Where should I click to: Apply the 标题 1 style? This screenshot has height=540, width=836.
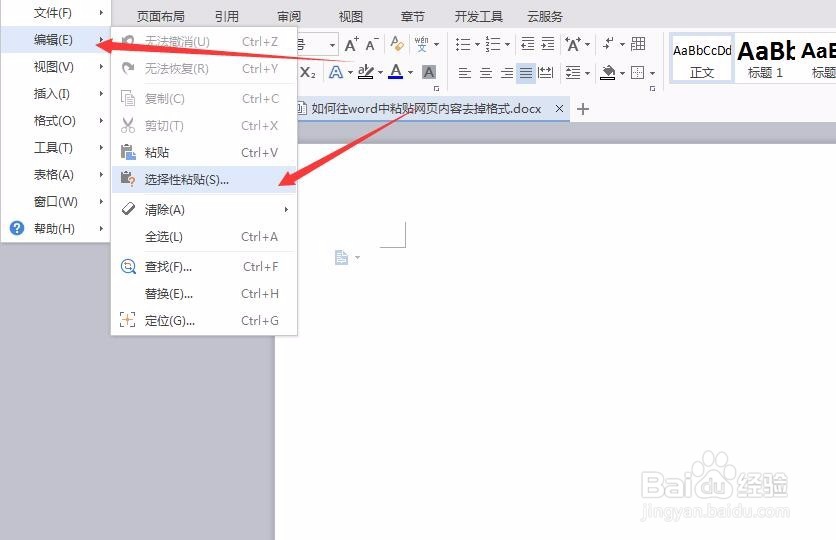point(766,59)
